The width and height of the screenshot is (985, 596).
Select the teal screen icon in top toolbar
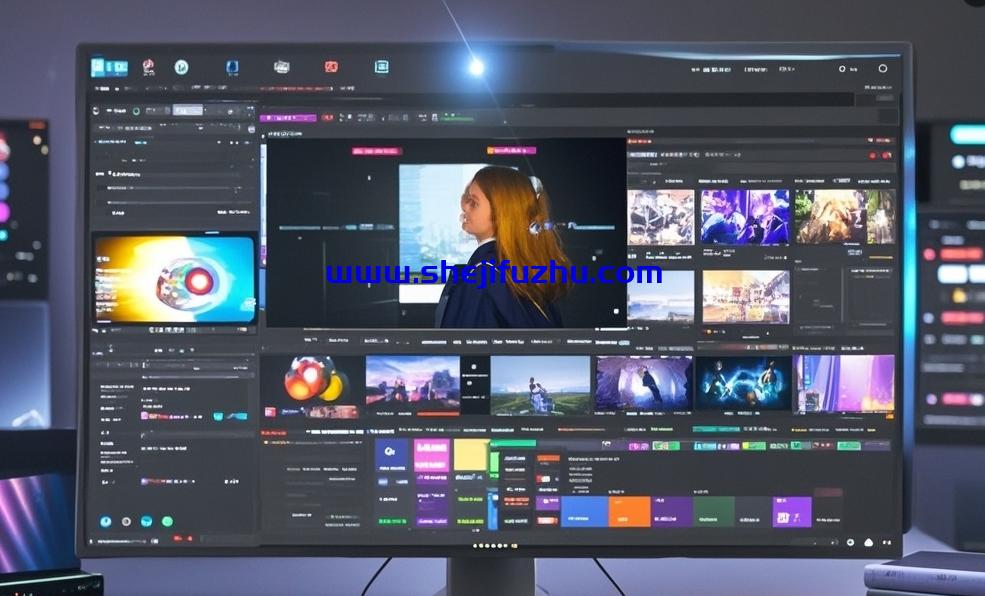381,67
